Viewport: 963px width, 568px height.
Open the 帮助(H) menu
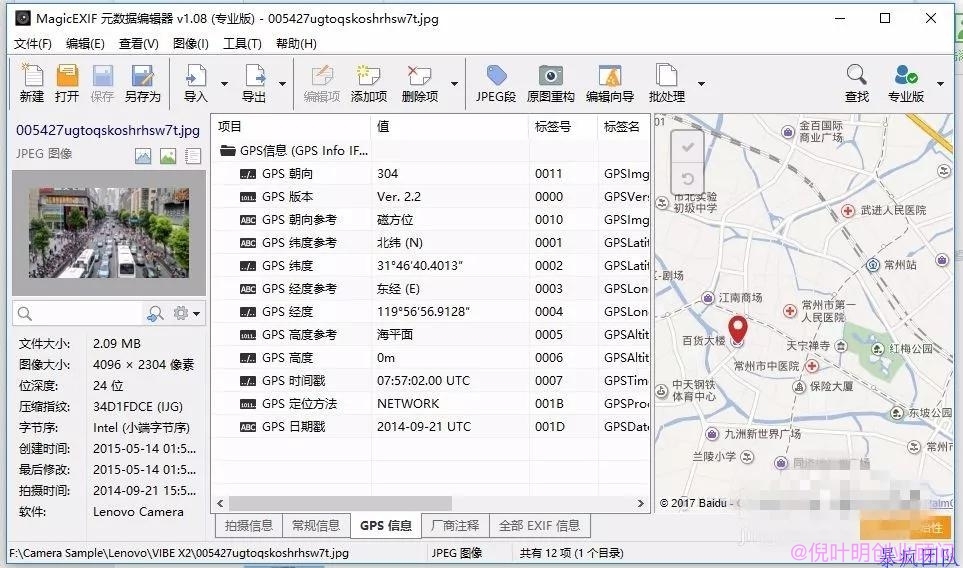(x=296, y=44)
